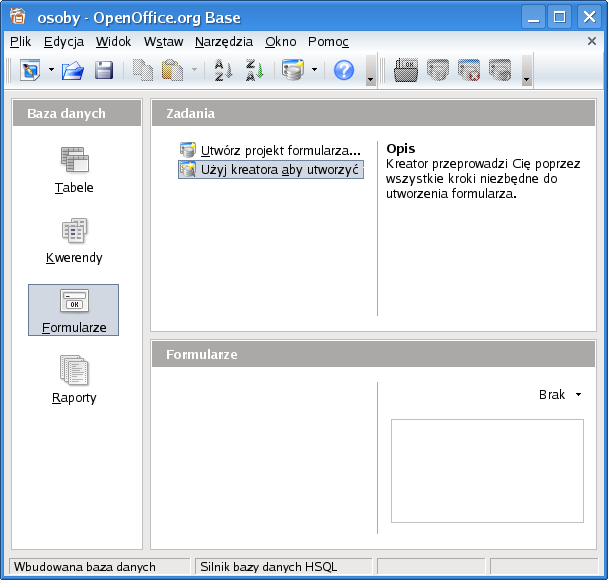The image size is (608, 580).
Task: Click the Open file folder icon
Action: coord(73,70)
